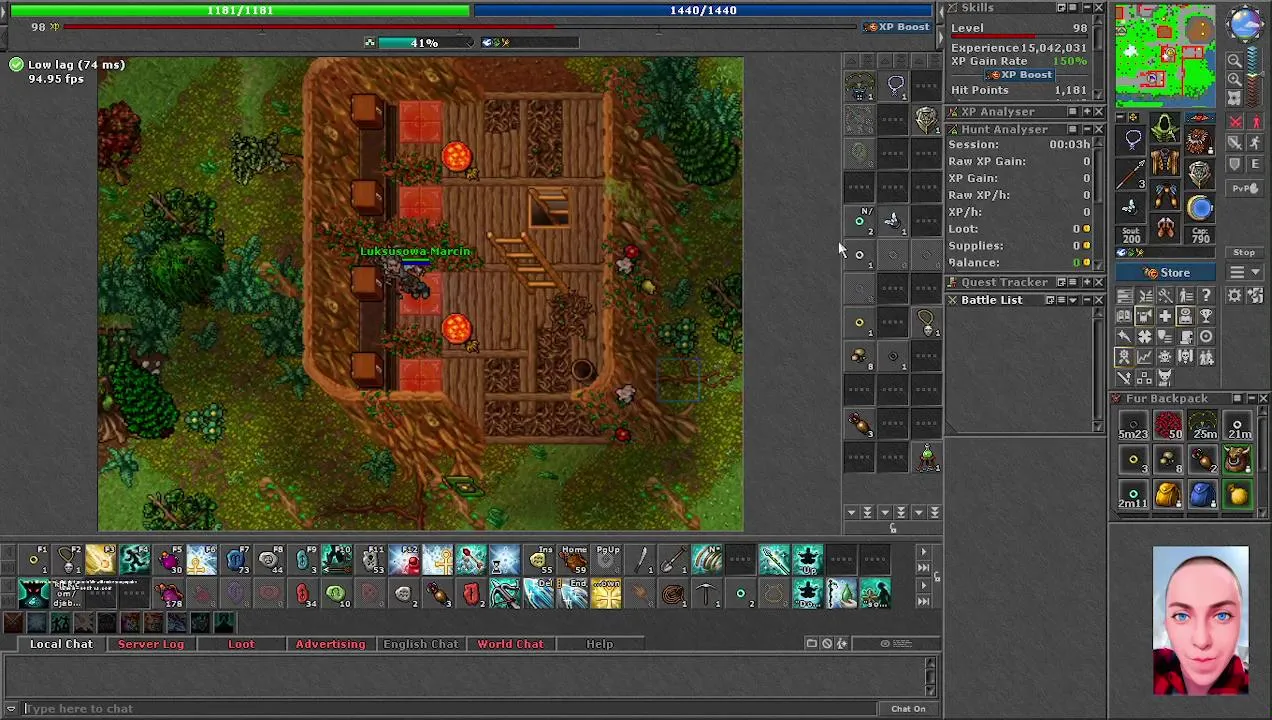Select the red offensive fight mode

[1236, 122]
